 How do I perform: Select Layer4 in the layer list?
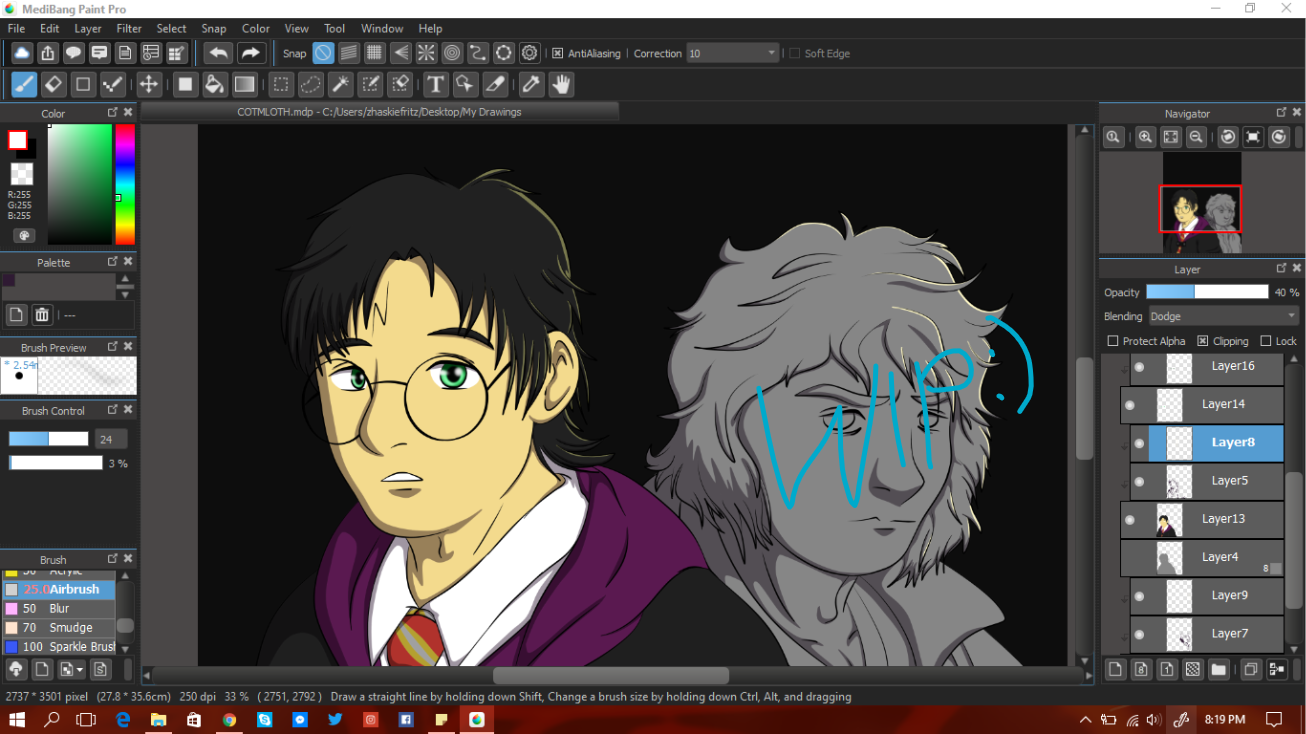click(x=1202, y=558)
